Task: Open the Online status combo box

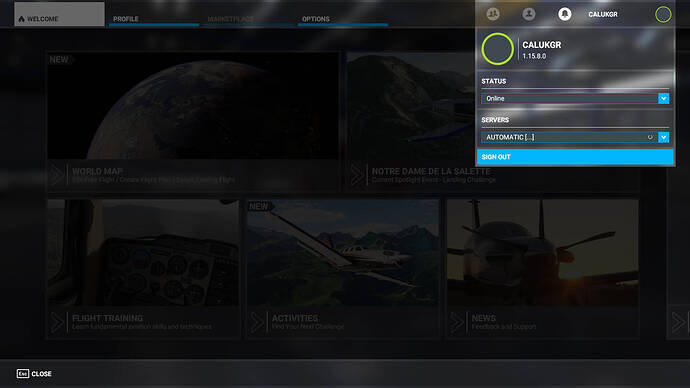Action: click(x=575, y=99)
